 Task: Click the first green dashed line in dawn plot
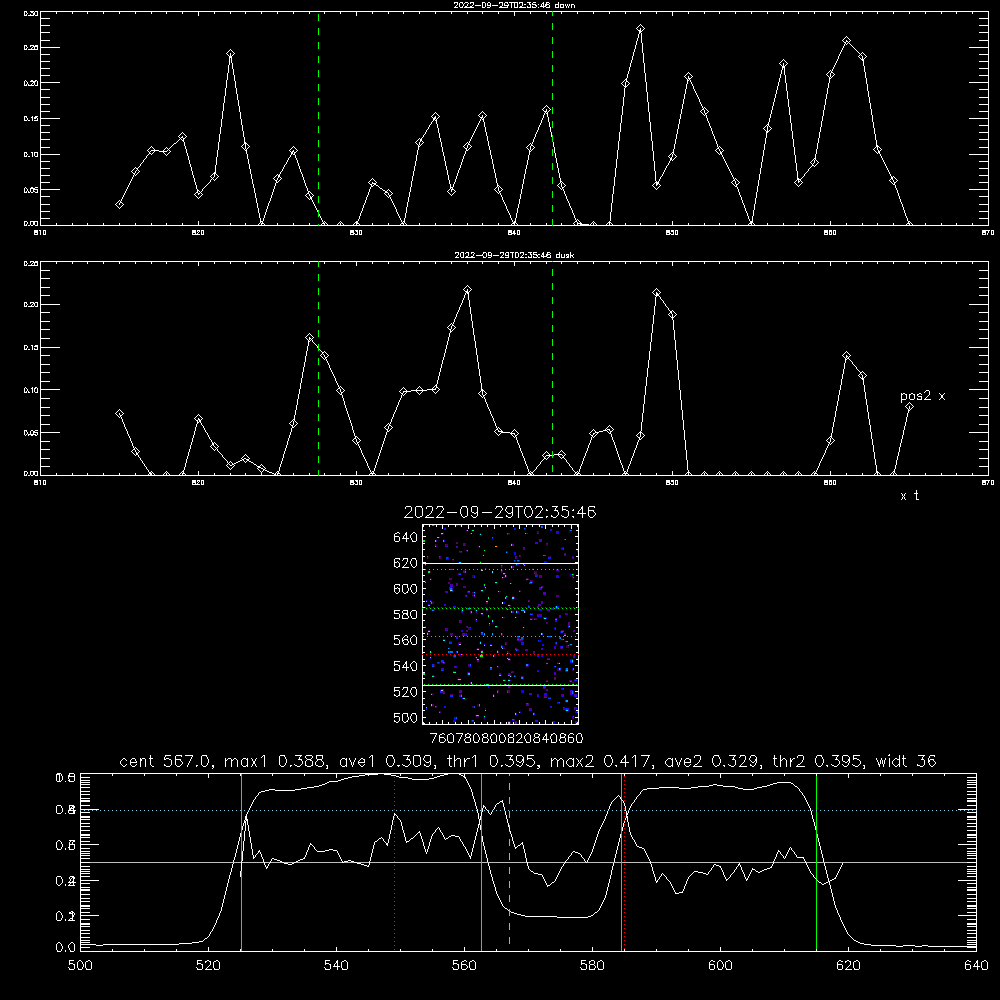[x=318, y=118]
